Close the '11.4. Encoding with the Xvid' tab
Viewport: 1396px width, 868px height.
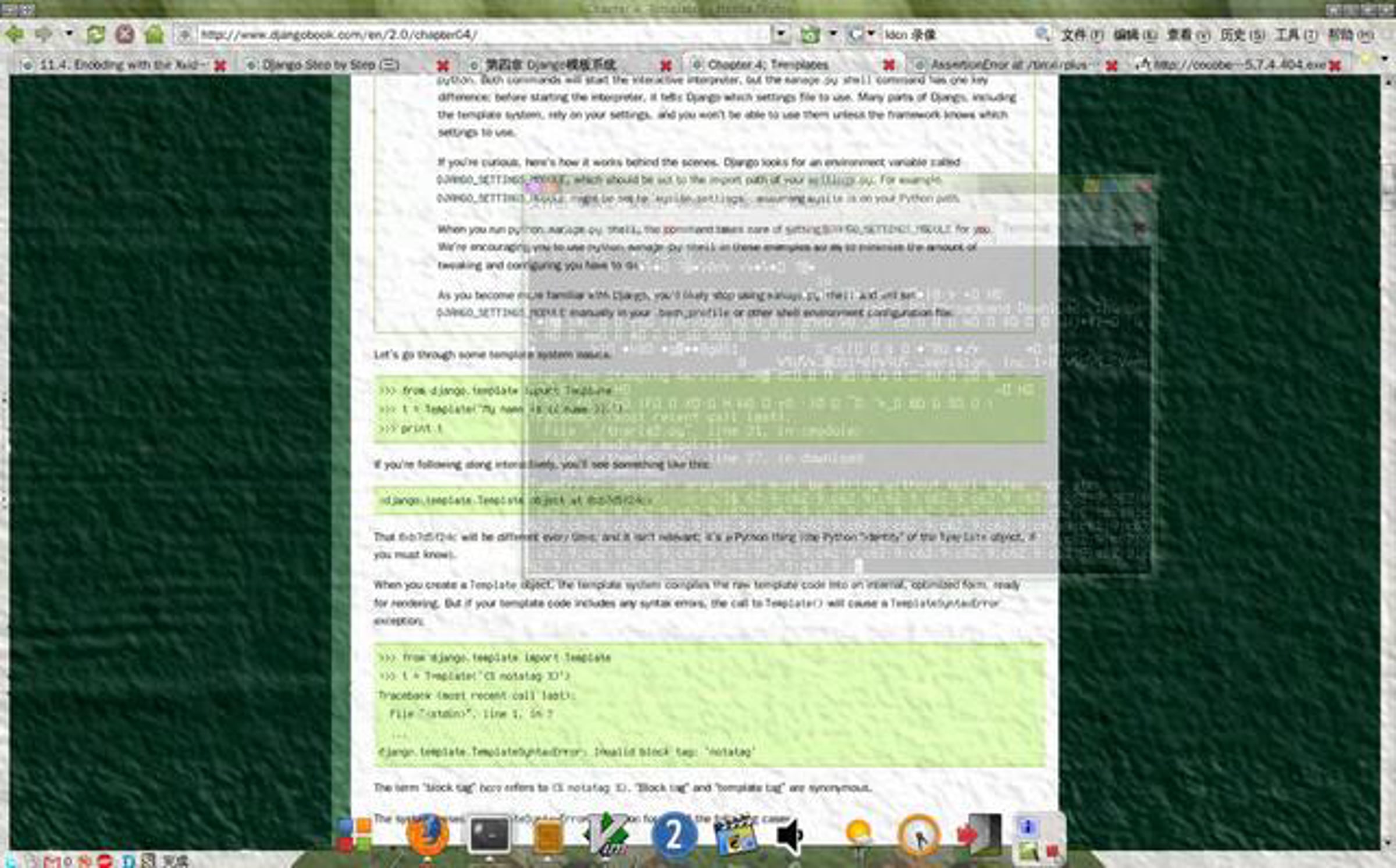(220, 66)
